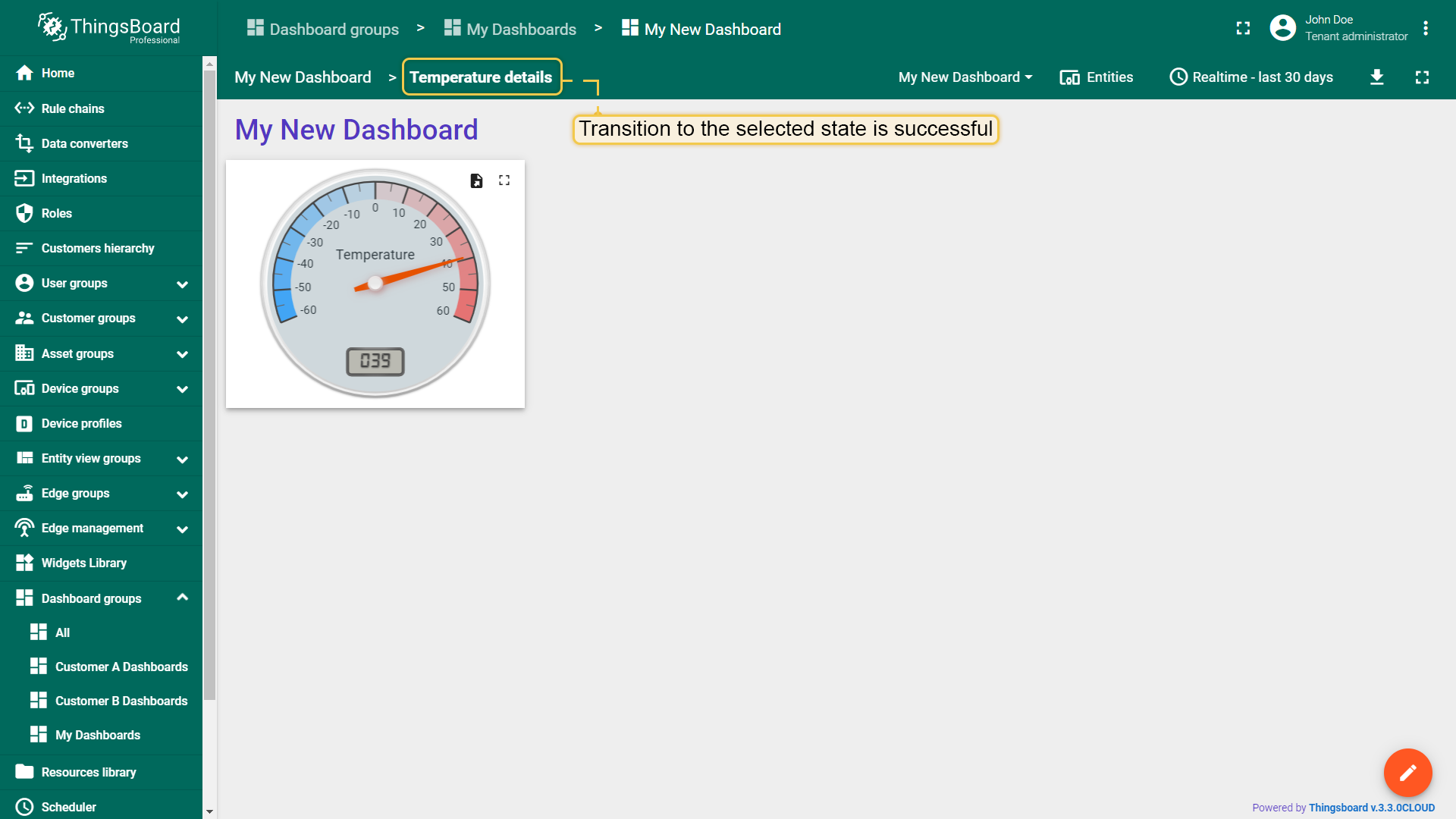Click the Asset groups building icon
This screenshot has width=1456, height=819.
tap(24, 353)
